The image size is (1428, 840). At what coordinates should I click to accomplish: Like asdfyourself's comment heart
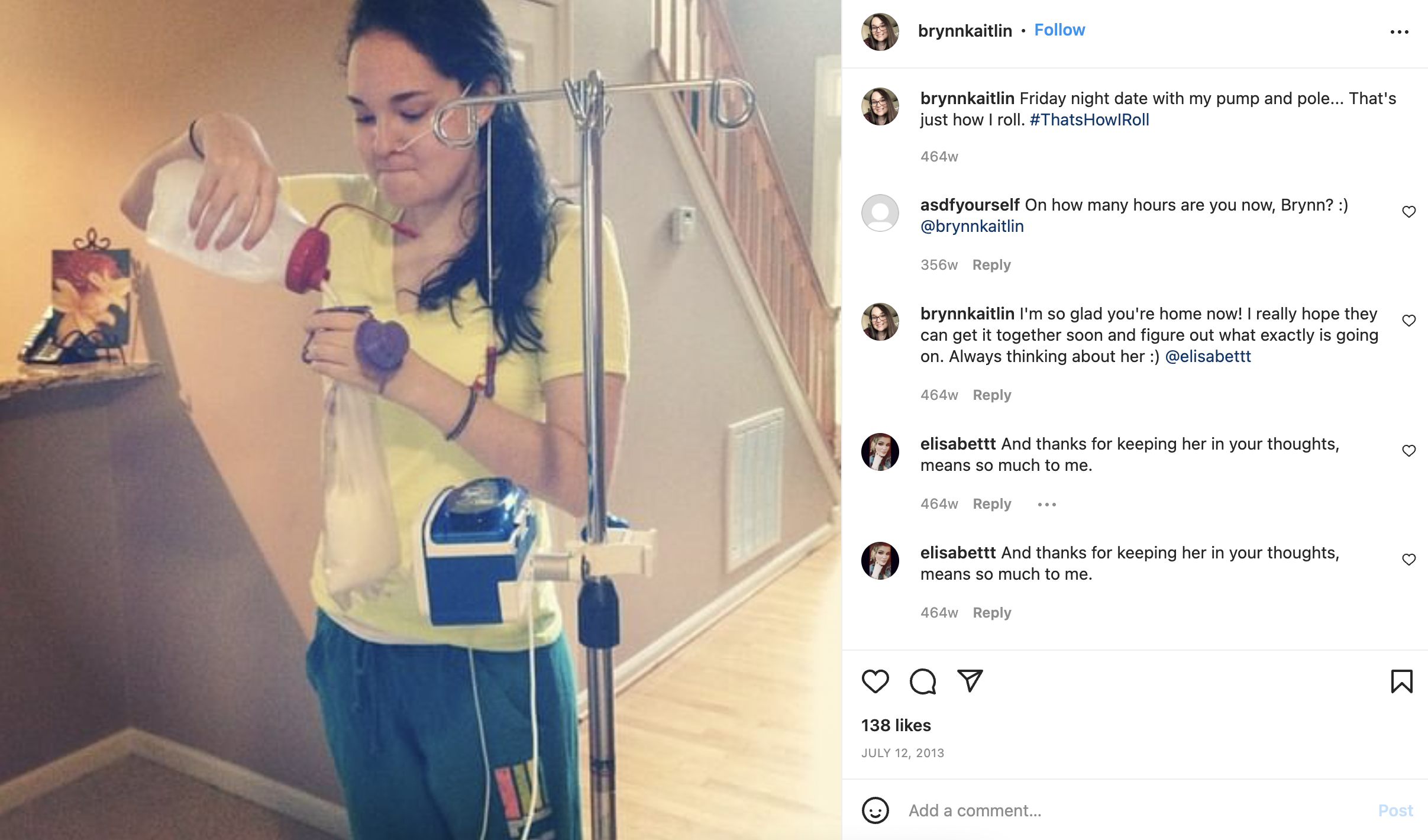[x=1409, y=212]
